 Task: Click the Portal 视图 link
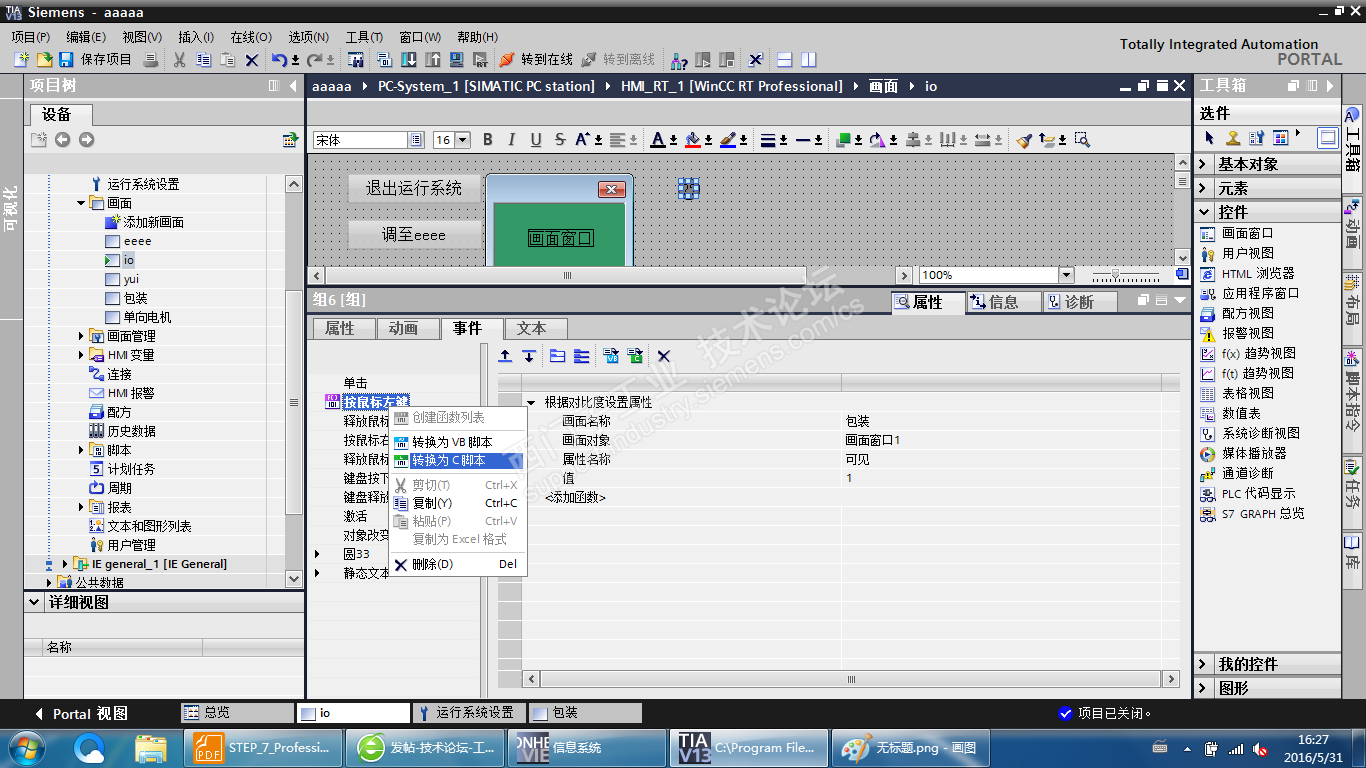[82, 714]
